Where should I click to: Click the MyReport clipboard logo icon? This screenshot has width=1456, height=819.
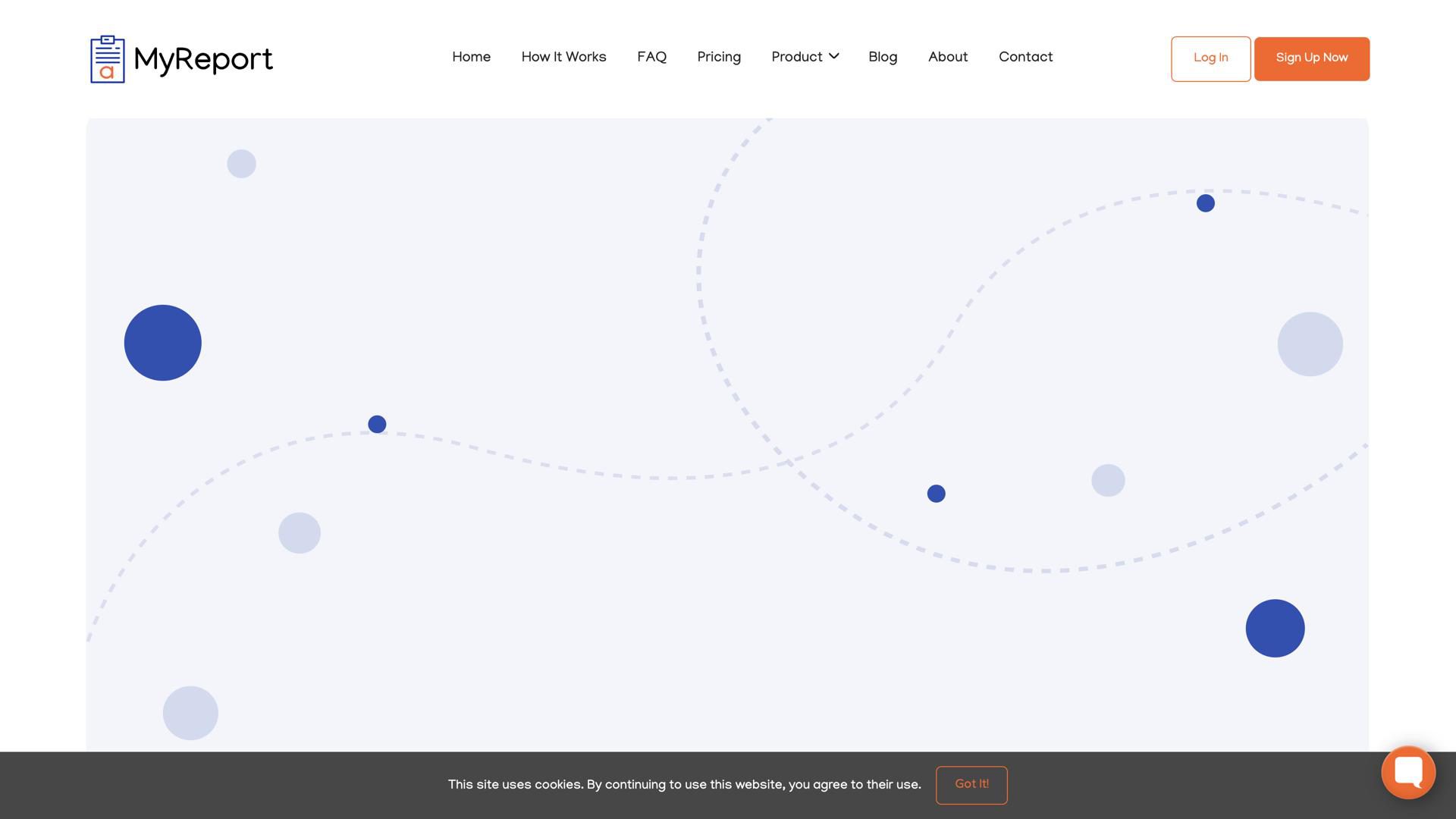coord(107,59)
